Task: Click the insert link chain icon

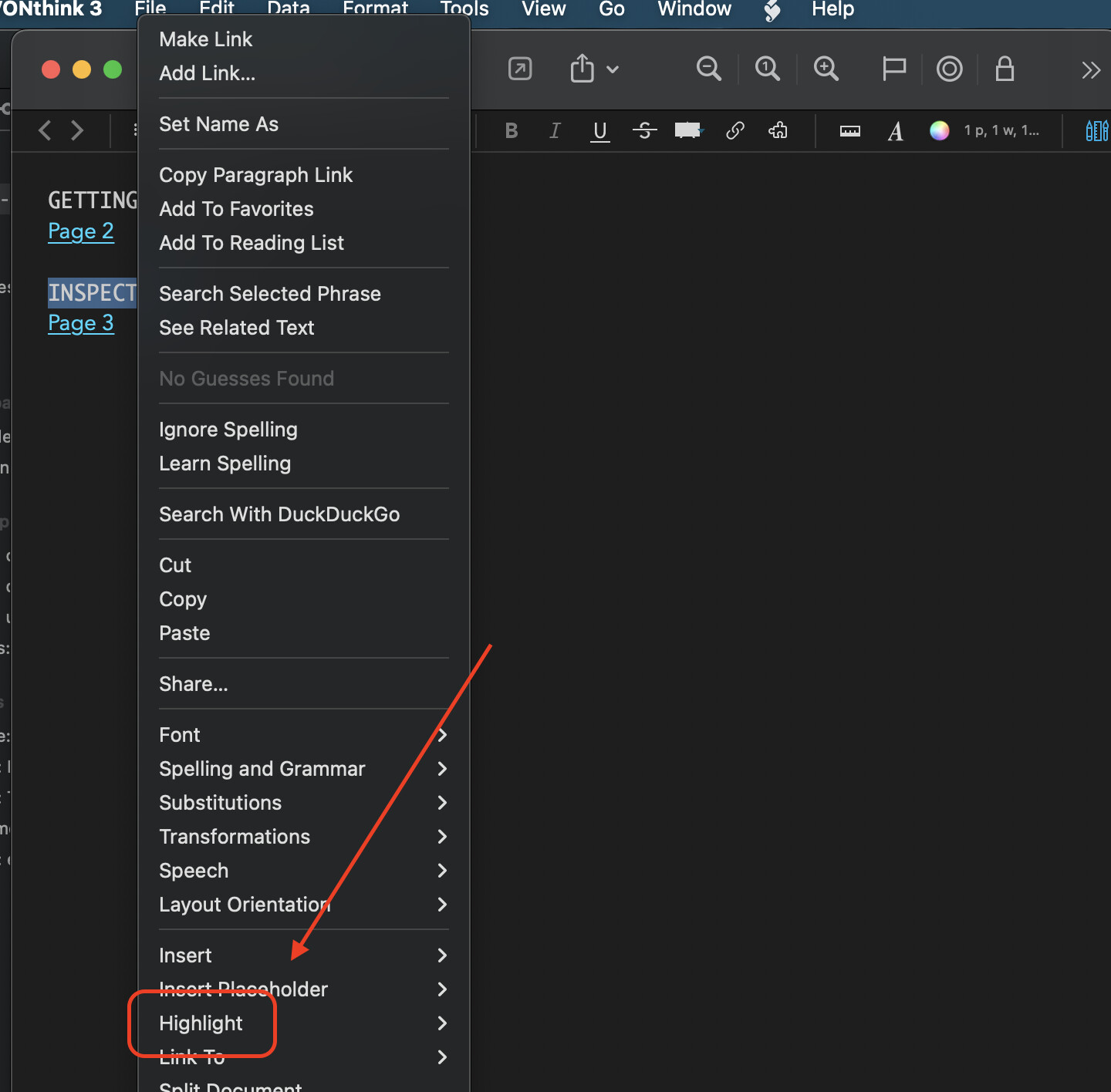Action: [x=734, y=131]
